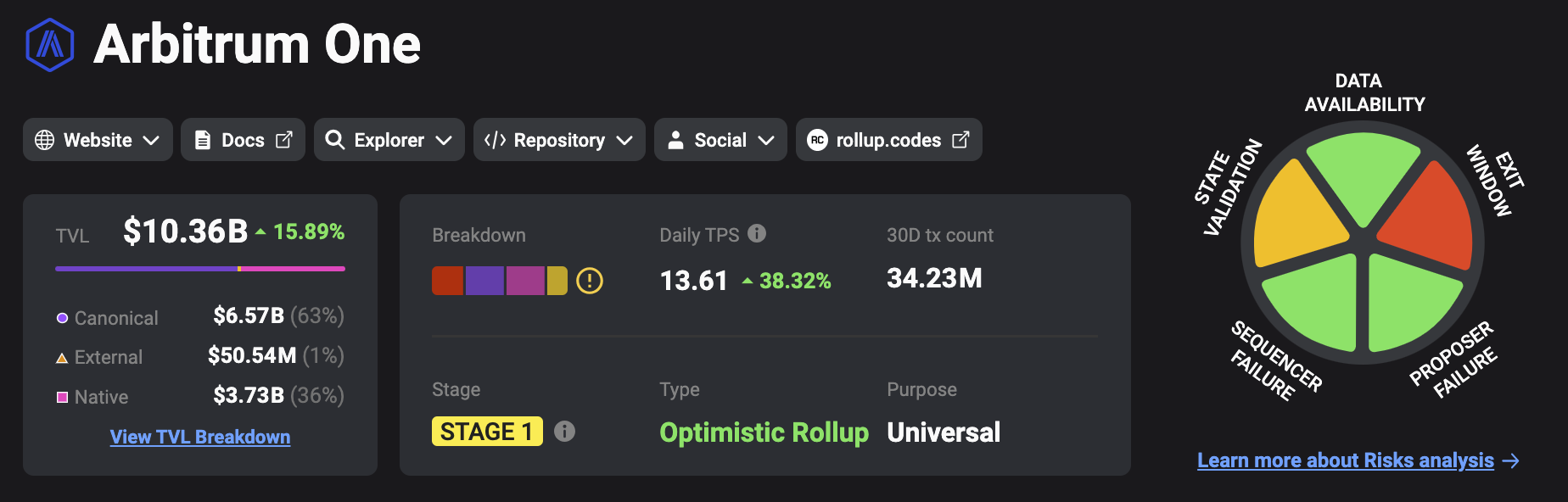Image resolution: width=1568 pixels, height=502 pixels.
Task: Click the RC logo on rollup.codes button
Action: (817, 140)
